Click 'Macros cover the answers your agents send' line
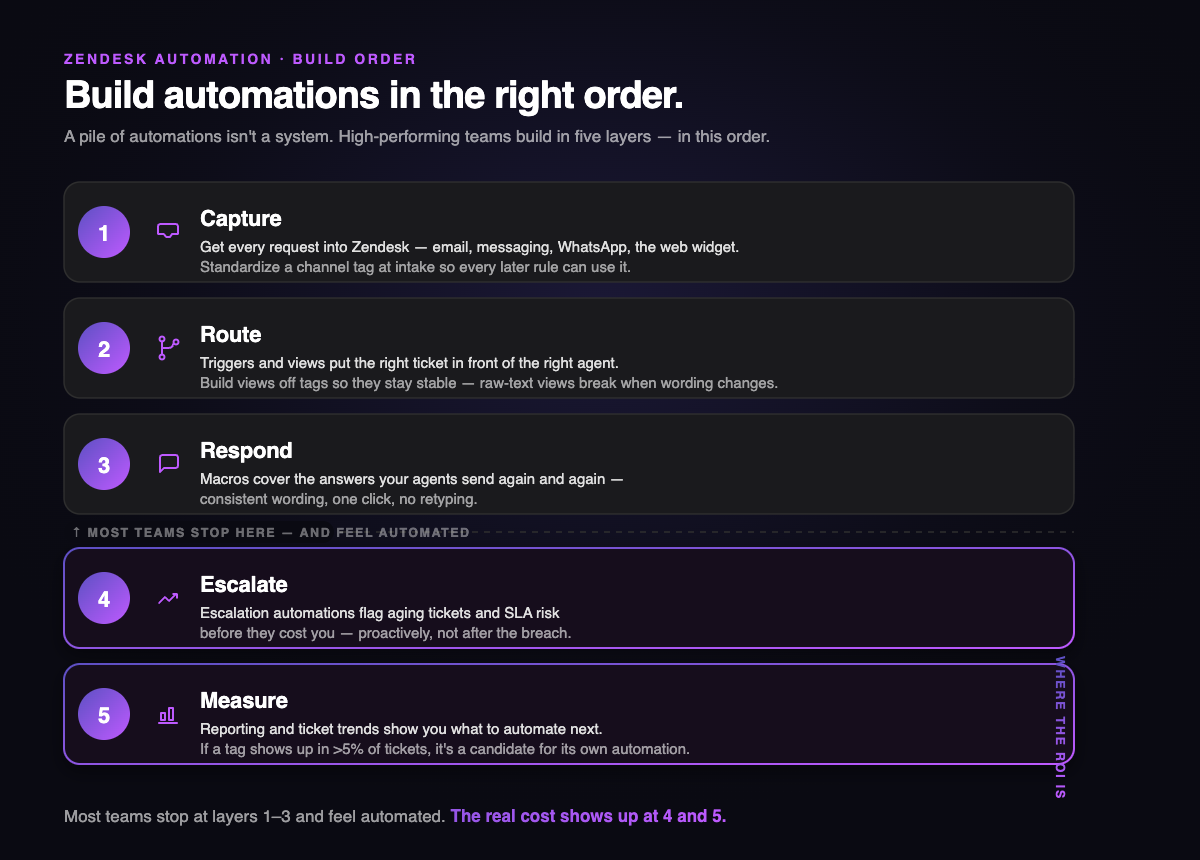Screen dimensions: 1200x860 (412, 478)
